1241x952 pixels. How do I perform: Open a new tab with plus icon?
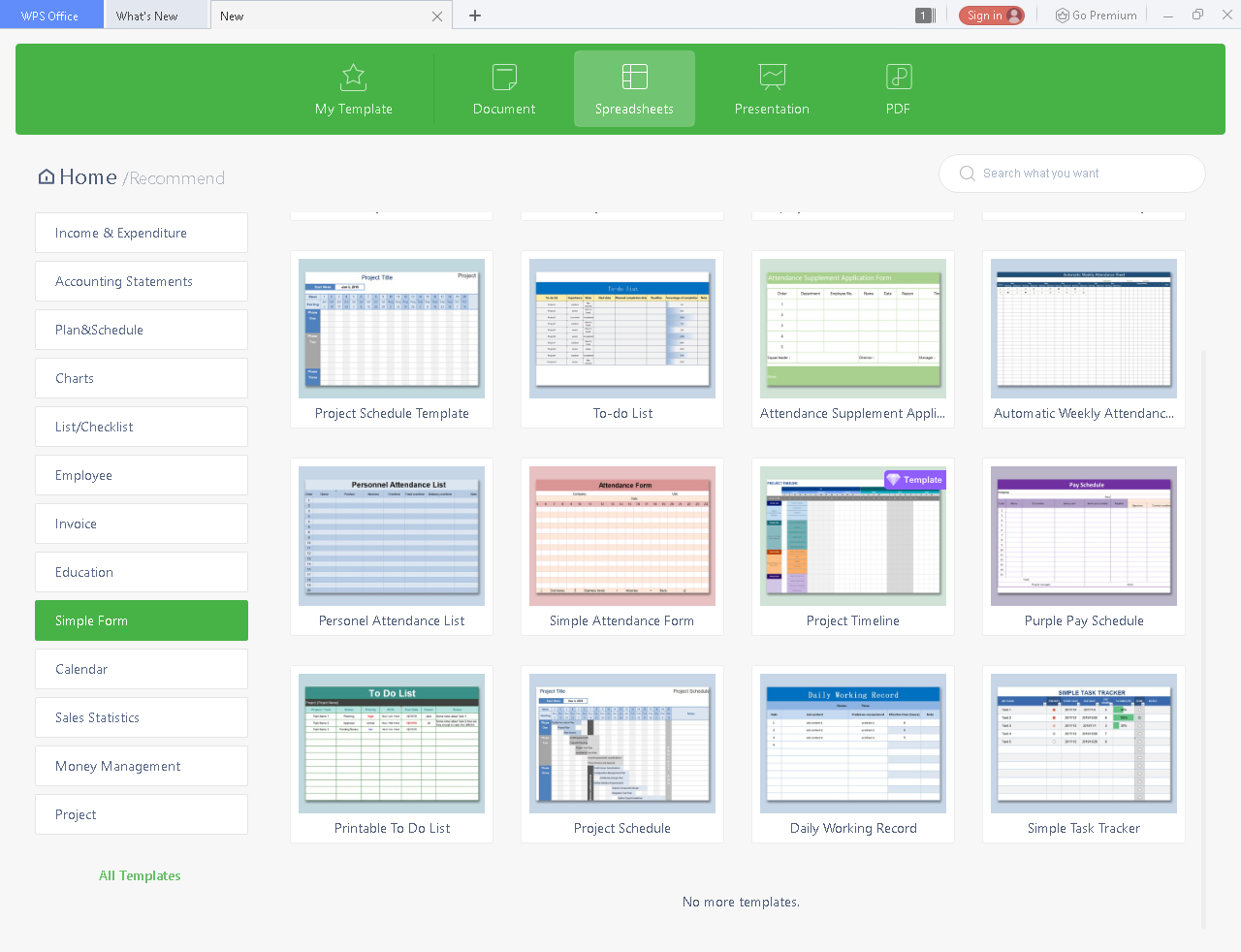pos(475,16)
